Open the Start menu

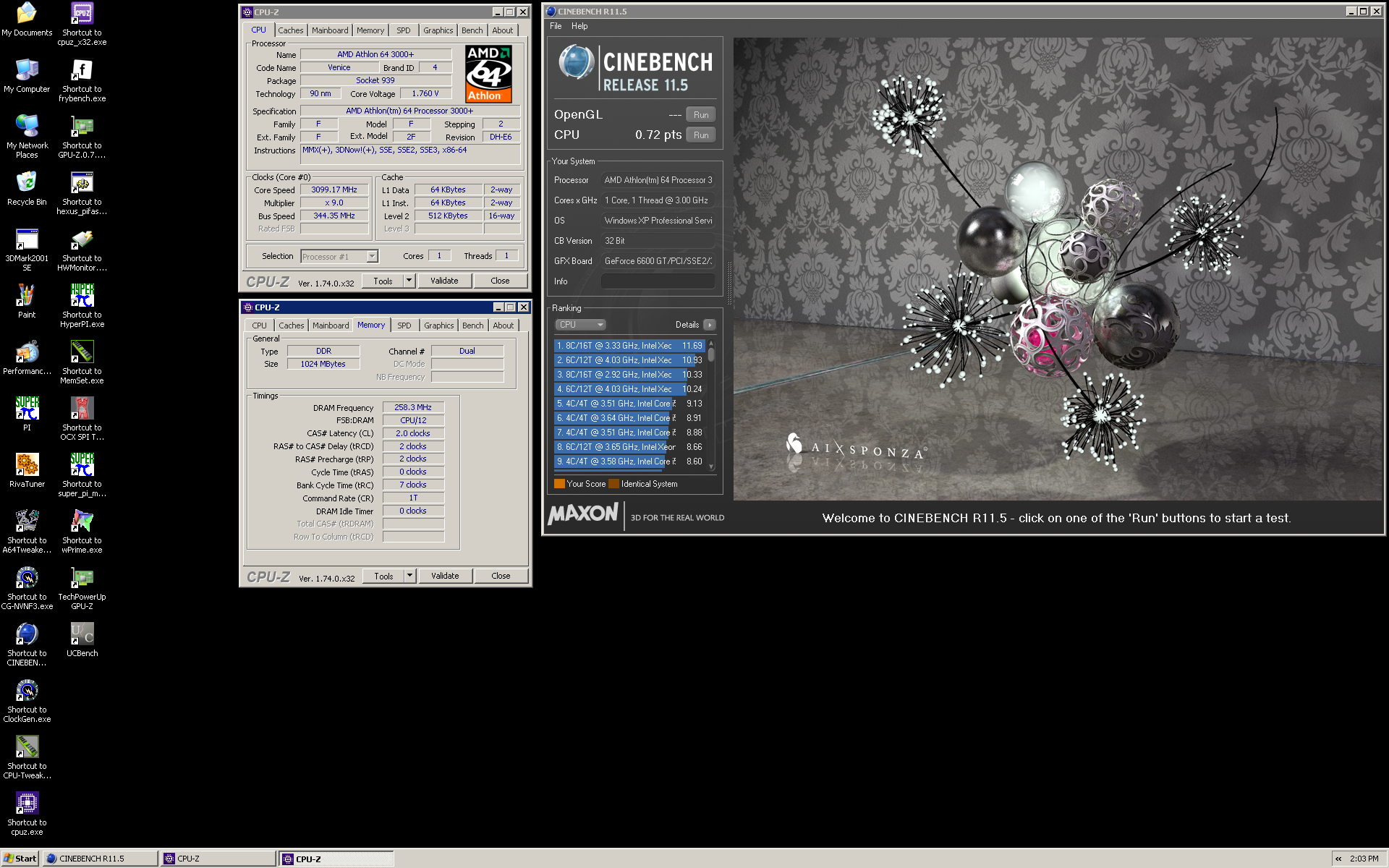(x=20, y=859)
